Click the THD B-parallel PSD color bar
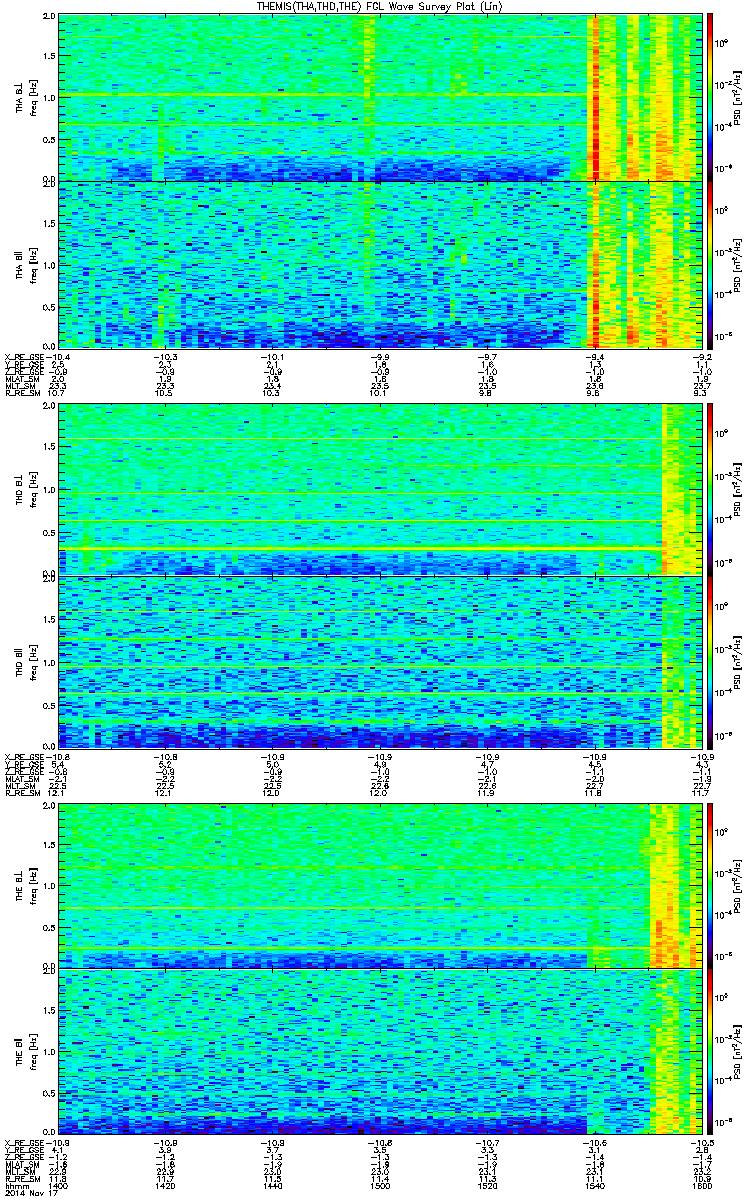Viewport: 750px width, 1200px height. 711,662
